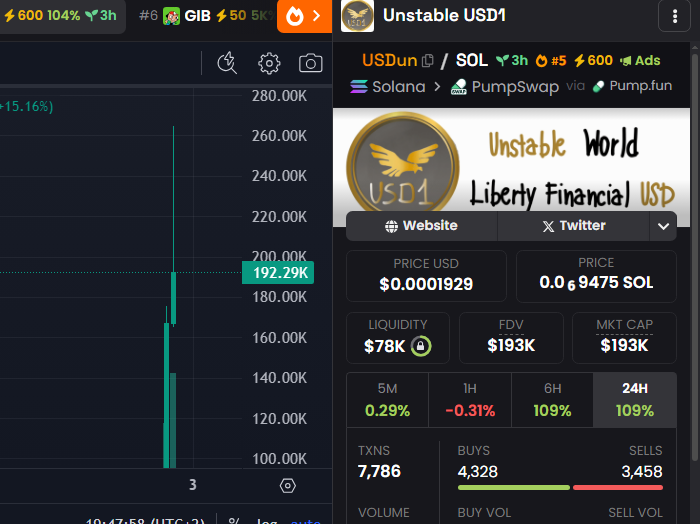Click the 192.29K current price label
Image resolution: width=700 pixels, height=524 pixels.
[278, 272]
